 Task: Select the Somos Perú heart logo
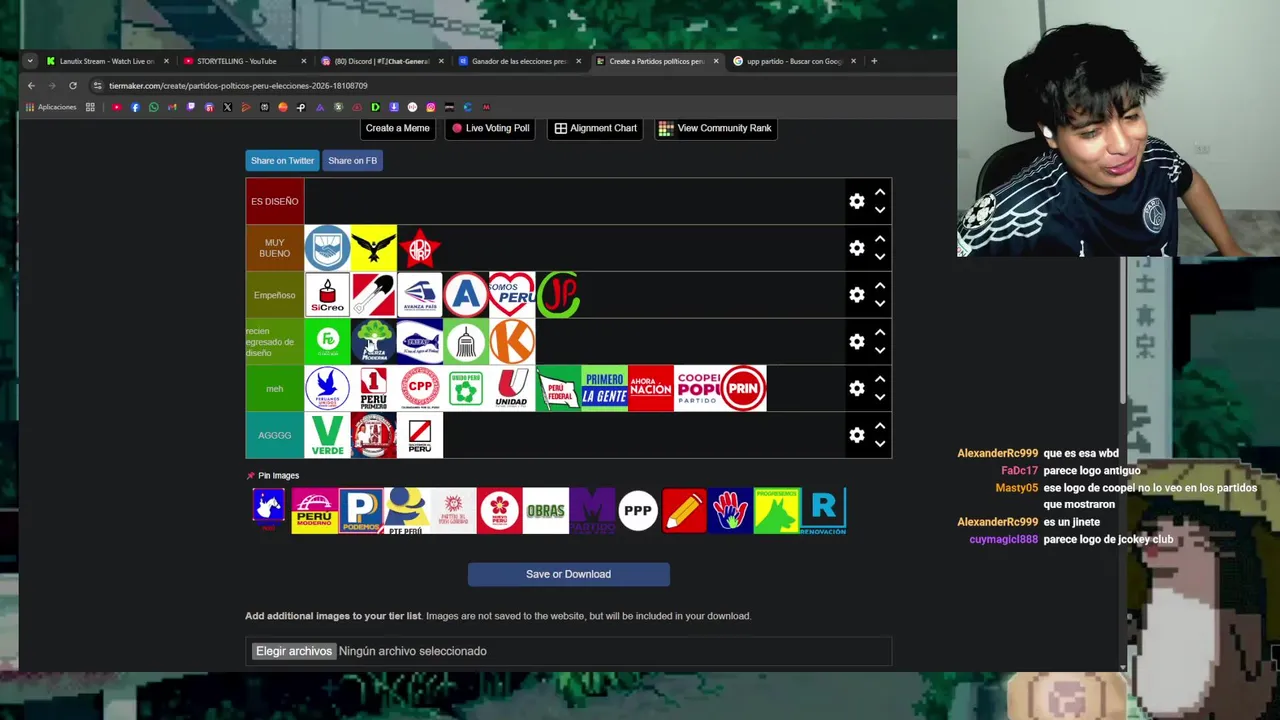tap(512, 295)
